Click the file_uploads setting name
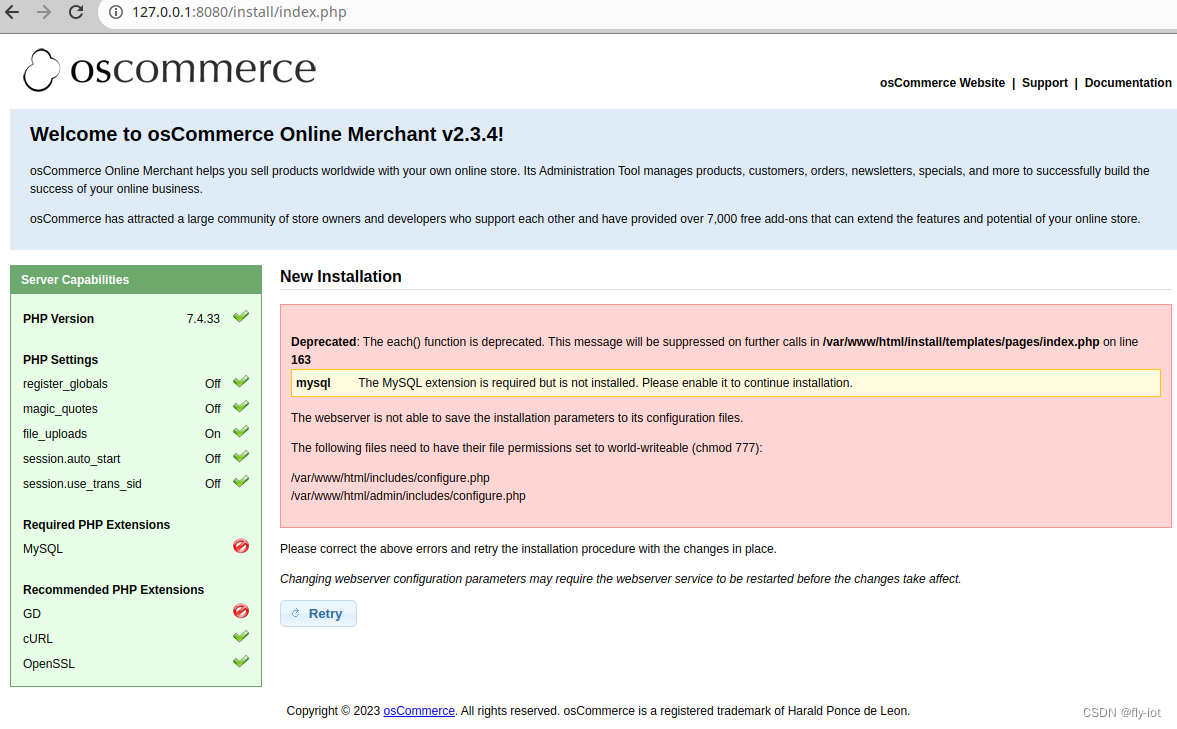Image resolution: width=1177 pixels, height=729 pixels. click(55, 434)
